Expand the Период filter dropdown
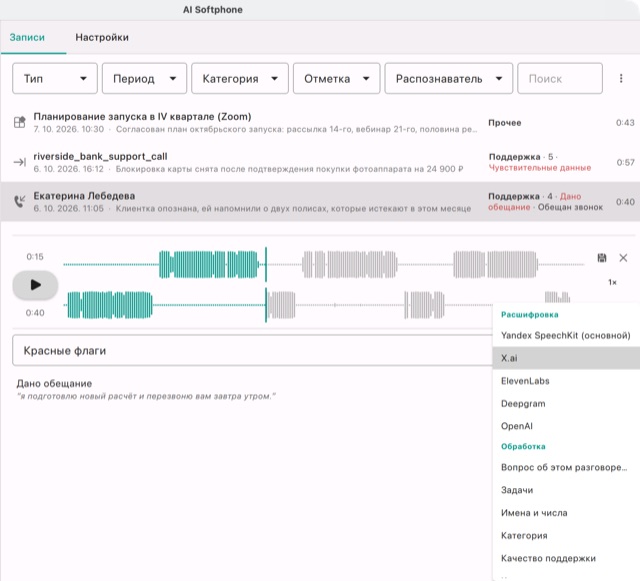The height and width of the screenshot is (581, 640). [144, 78]
